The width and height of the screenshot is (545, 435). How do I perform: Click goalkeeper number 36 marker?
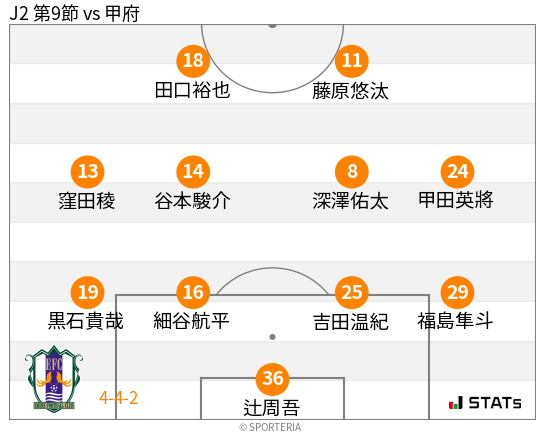(272, 379)
